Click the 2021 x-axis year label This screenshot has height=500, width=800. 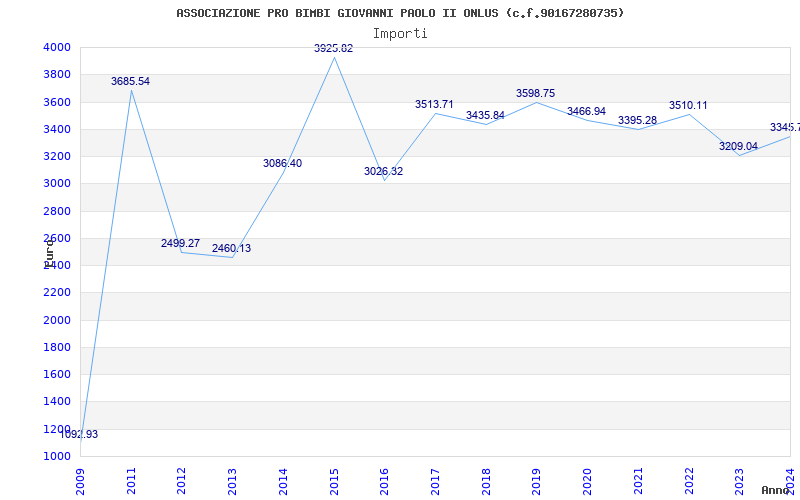(x=638, y=481)
